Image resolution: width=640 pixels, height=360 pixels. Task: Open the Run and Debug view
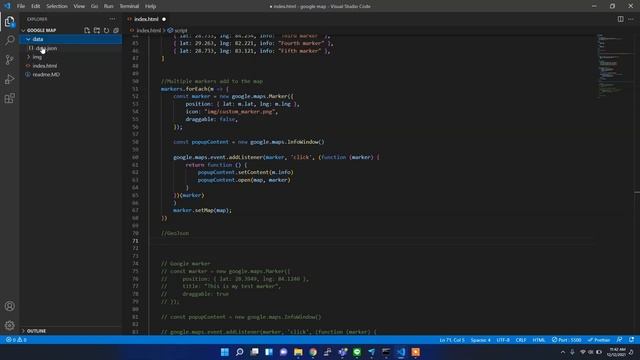pyautogui.click(x=9, y=79)
